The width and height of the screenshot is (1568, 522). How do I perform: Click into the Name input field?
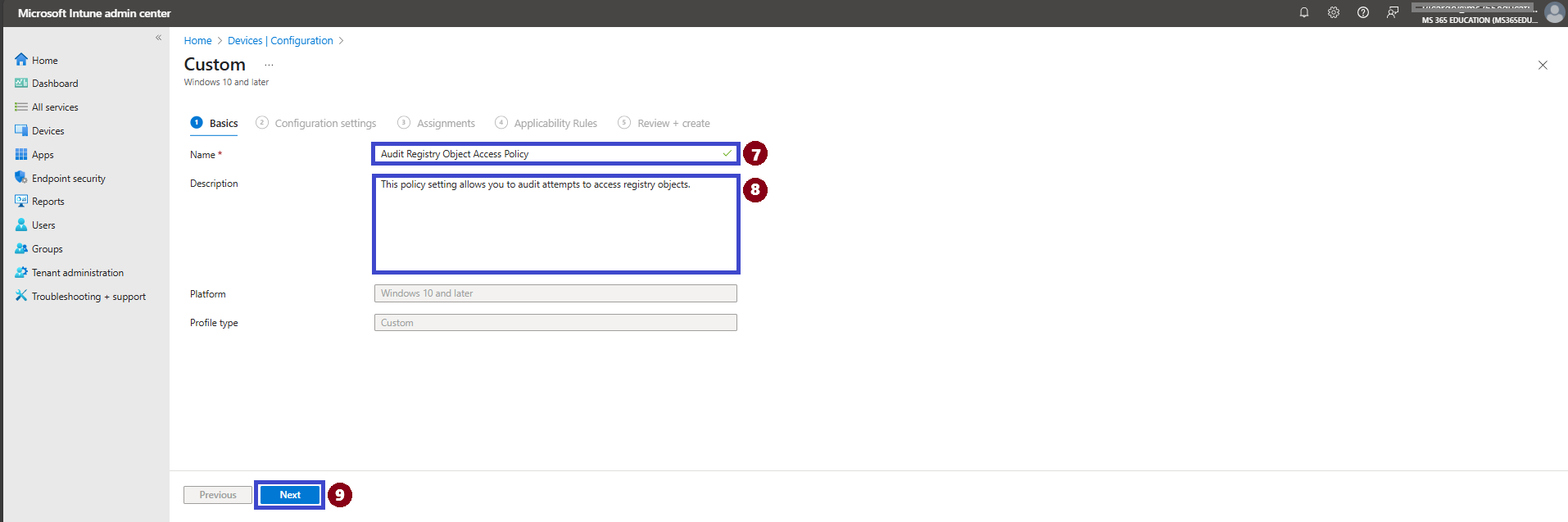pyautogui.click(x=555, y=153)
